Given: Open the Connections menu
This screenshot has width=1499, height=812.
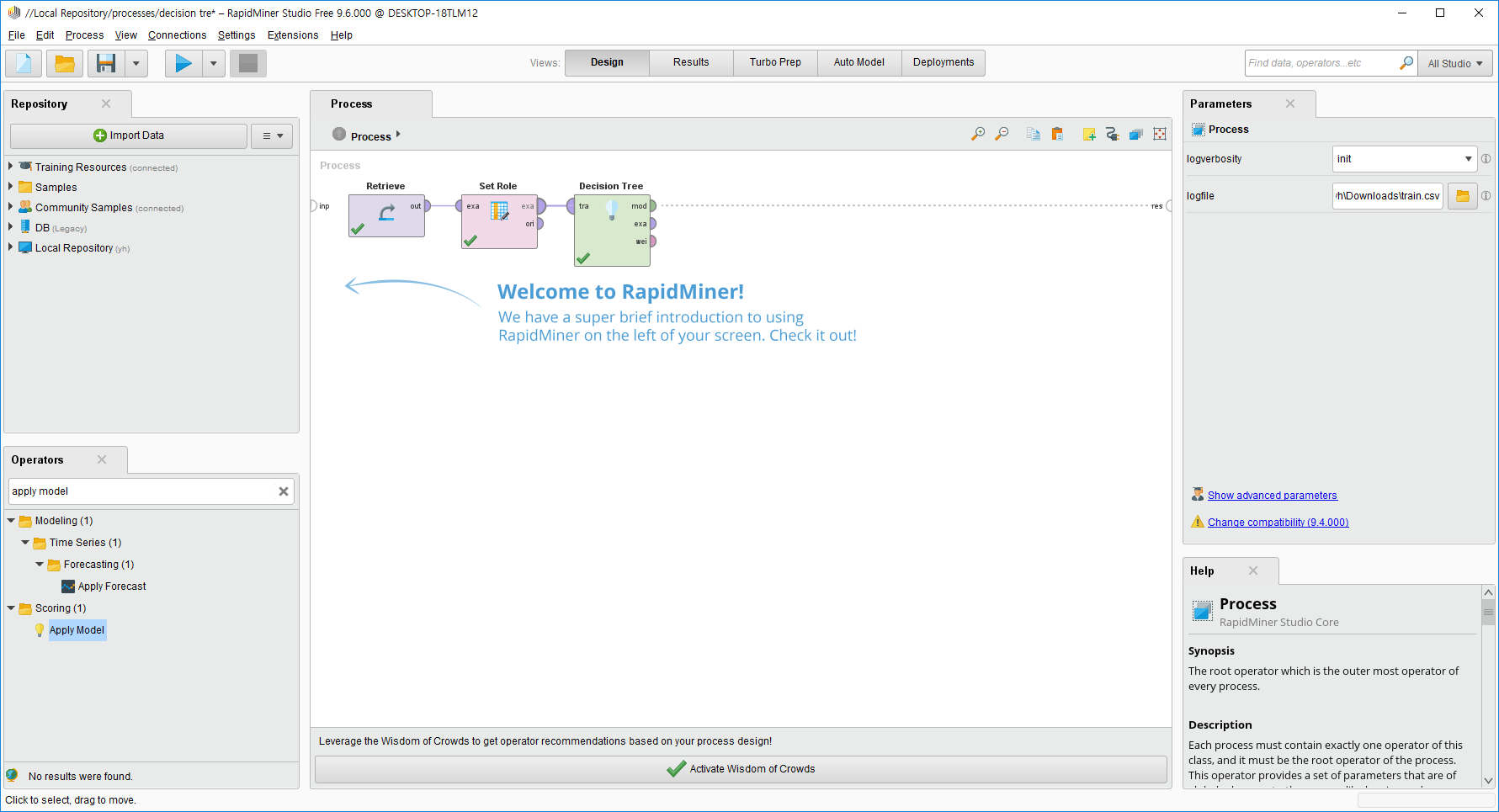Looking at the screenshot, I should (x=177, y=35).
